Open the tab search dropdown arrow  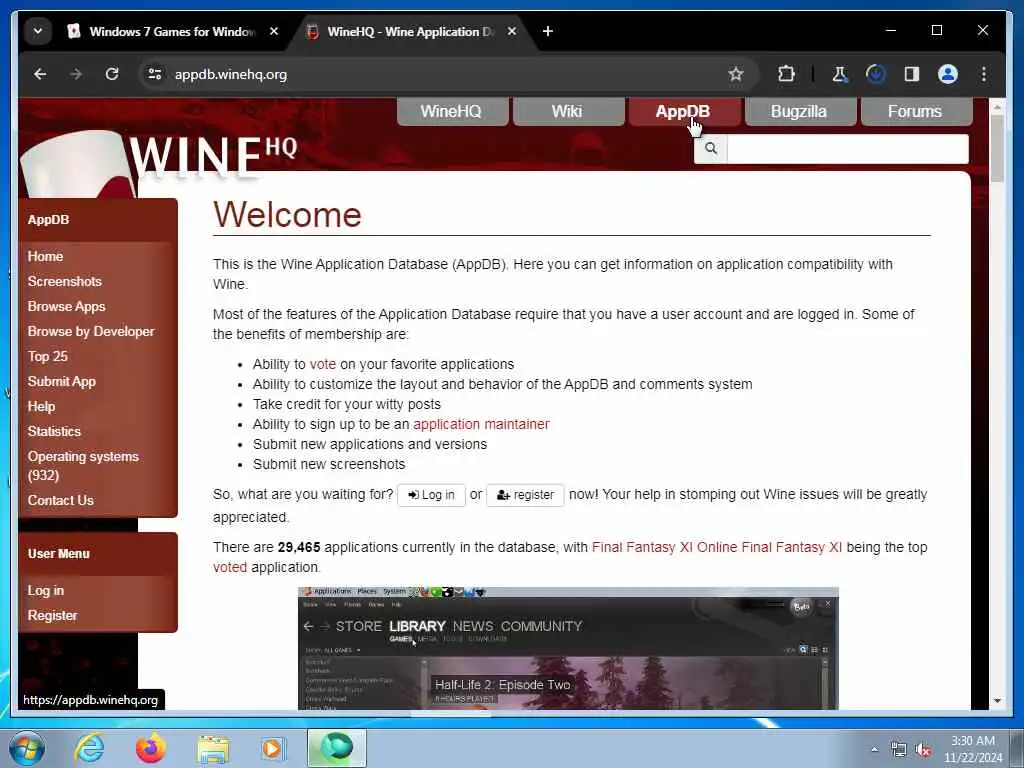pyautogui.click(x=38, y=31)
